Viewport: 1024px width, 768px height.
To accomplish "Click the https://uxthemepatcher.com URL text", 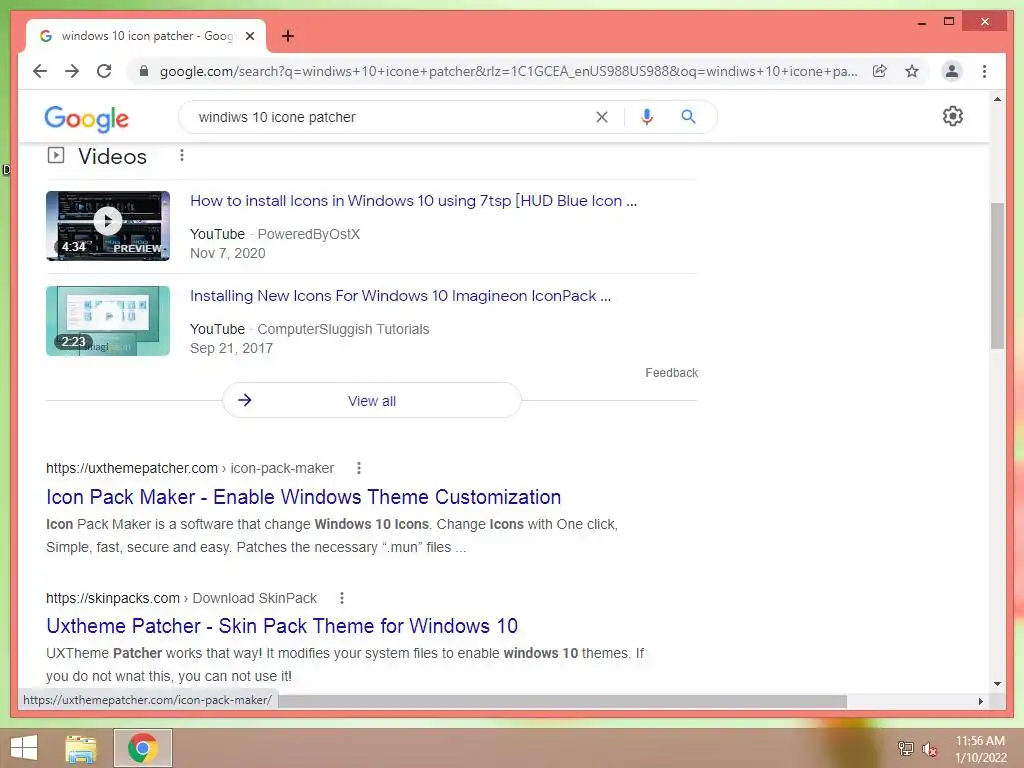I will click(x=132, y=468).
